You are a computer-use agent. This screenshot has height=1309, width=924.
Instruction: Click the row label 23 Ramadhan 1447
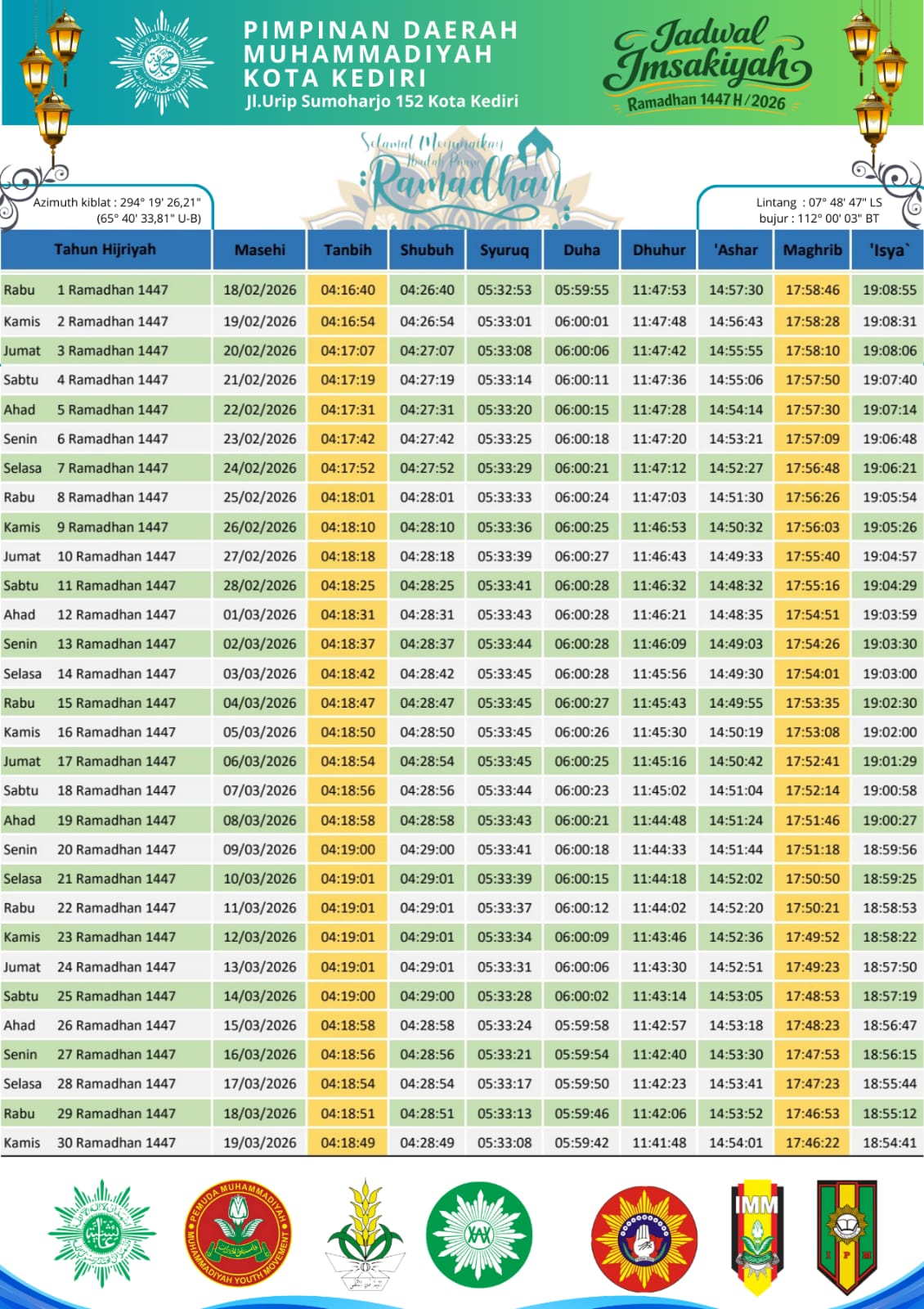[116, 937]
